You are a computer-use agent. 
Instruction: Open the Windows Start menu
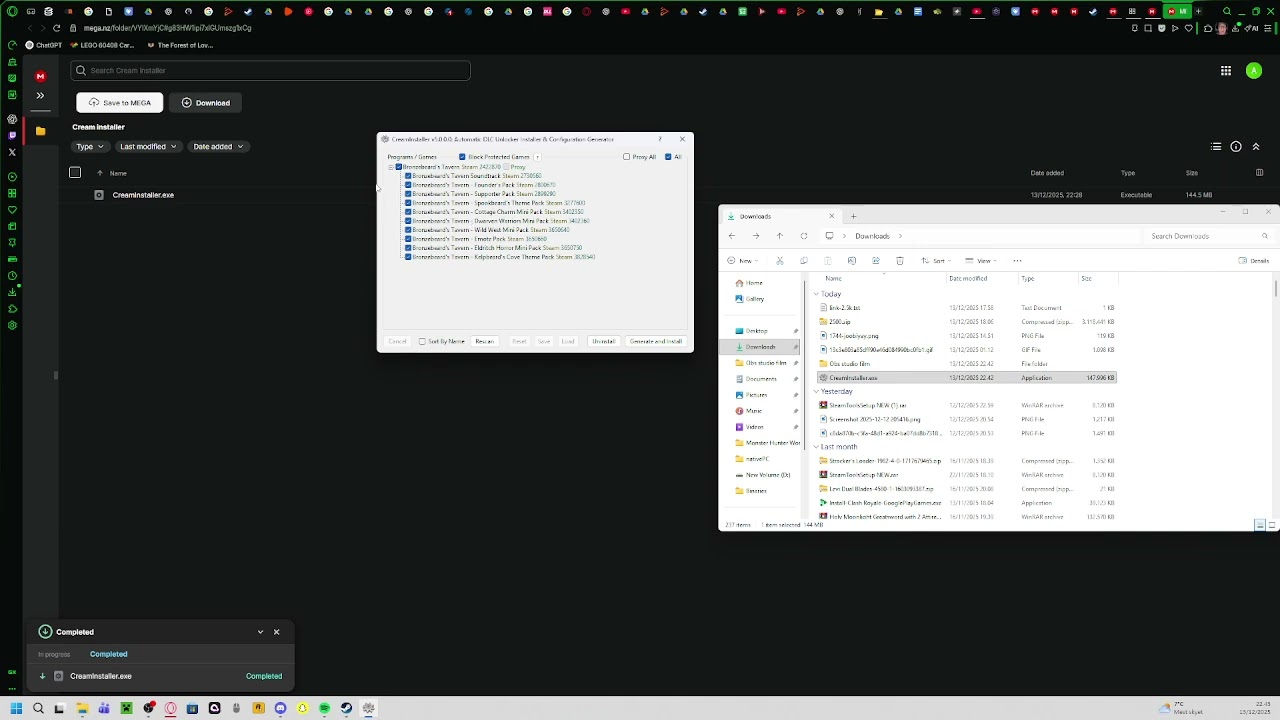click(x=15, y=709)
